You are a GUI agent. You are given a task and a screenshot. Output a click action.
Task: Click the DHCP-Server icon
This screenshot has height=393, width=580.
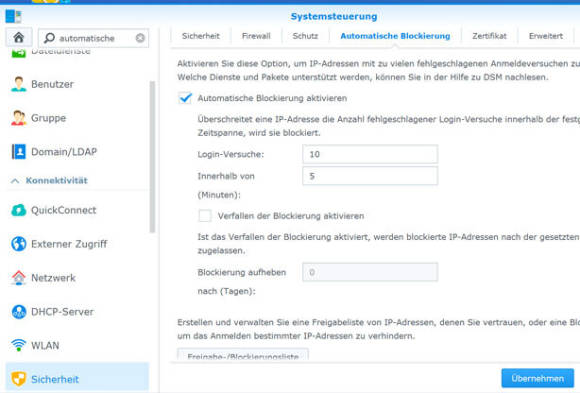[x=18, y=312]
